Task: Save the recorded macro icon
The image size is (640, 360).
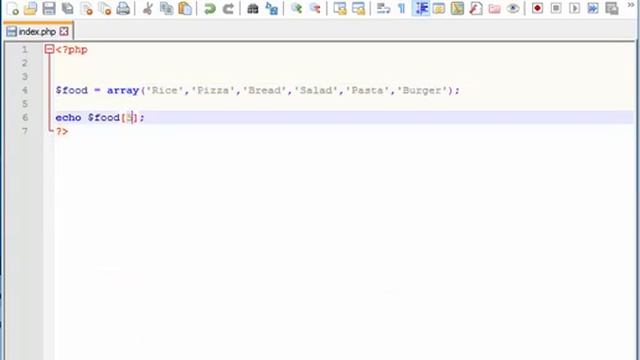Action: 612,8
